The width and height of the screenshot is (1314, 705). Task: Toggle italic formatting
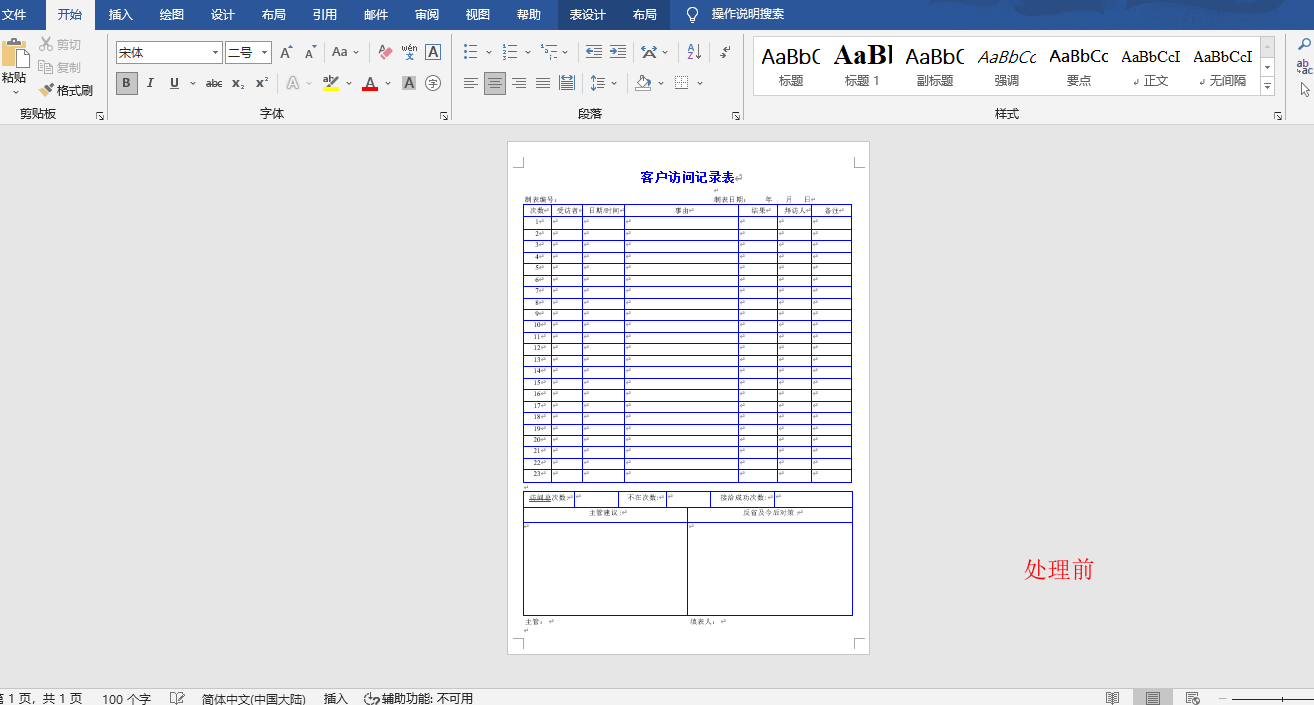click(150, 83)
